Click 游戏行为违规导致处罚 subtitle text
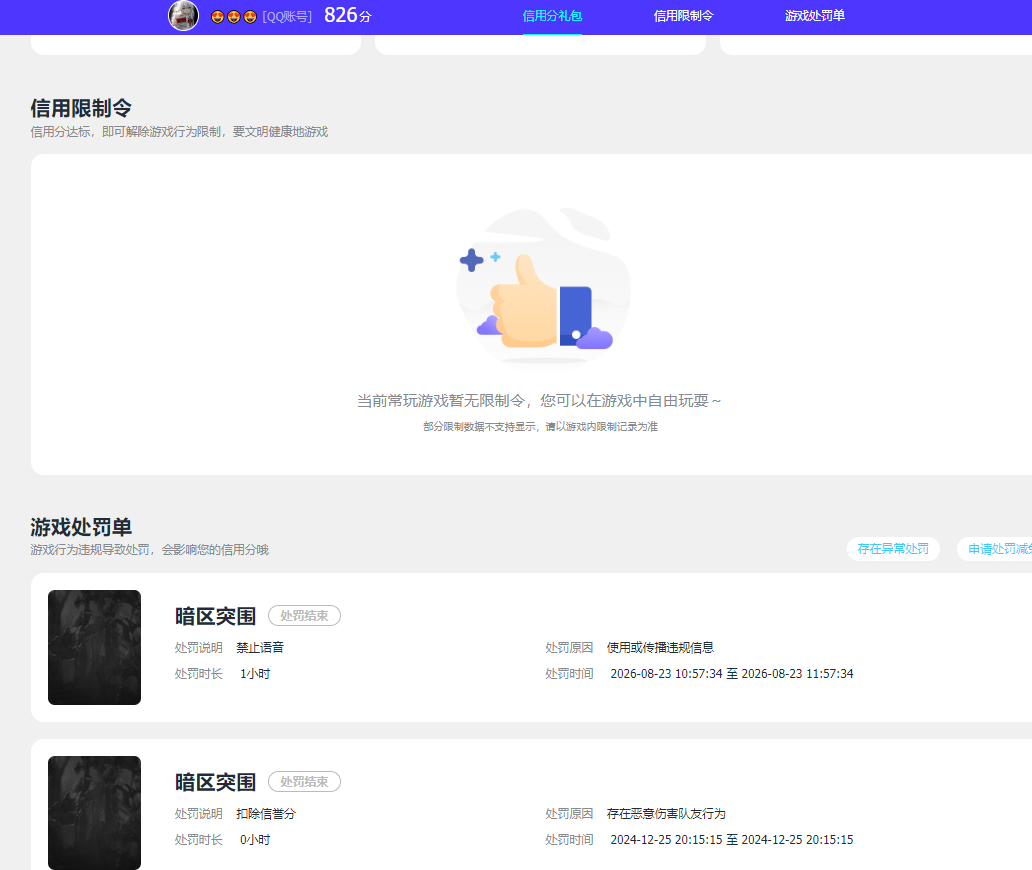The height and width of the screenshot is (870, 1032). pyautogui.click(x=149, y=550)
